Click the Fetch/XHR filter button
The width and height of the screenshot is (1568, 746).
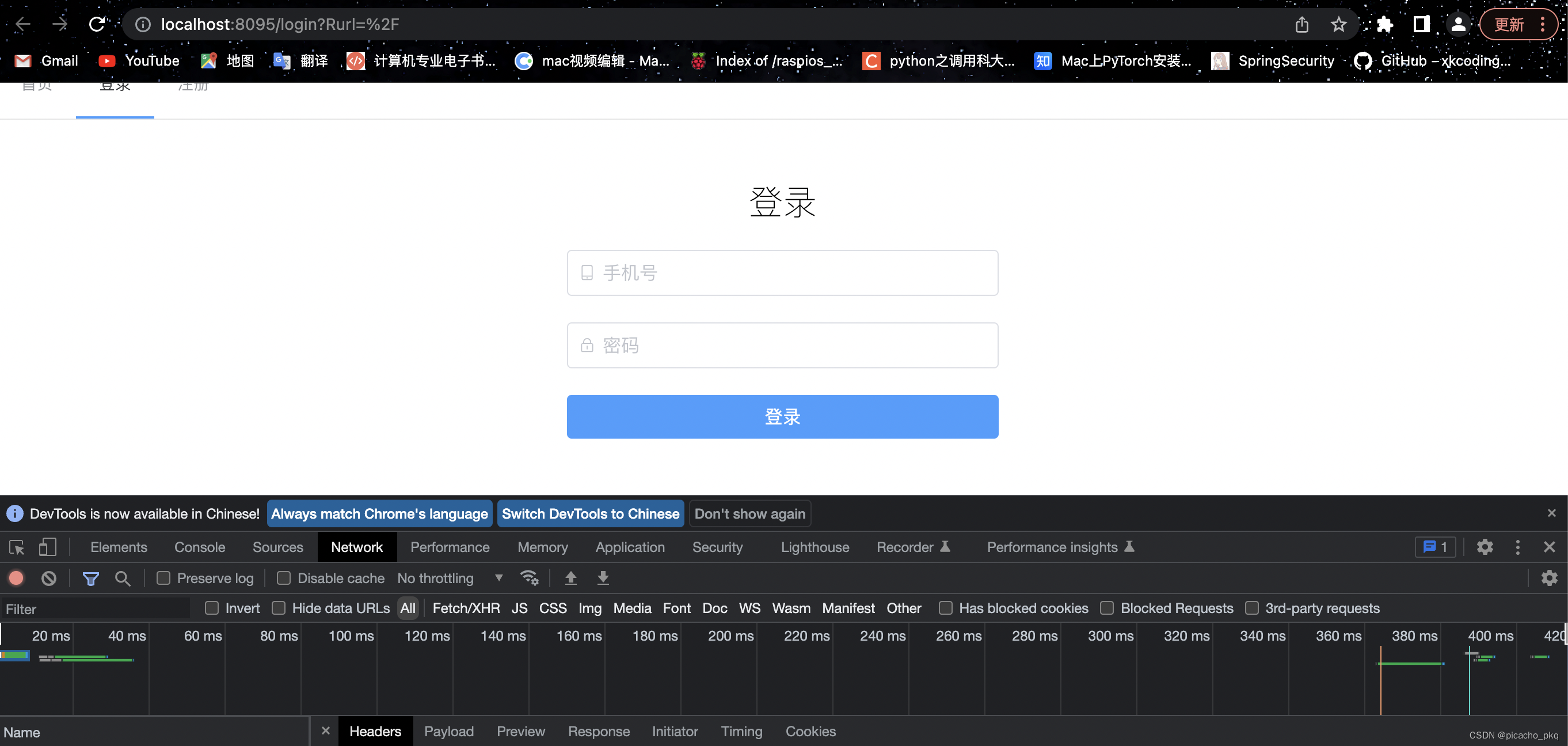pos(465,608)
